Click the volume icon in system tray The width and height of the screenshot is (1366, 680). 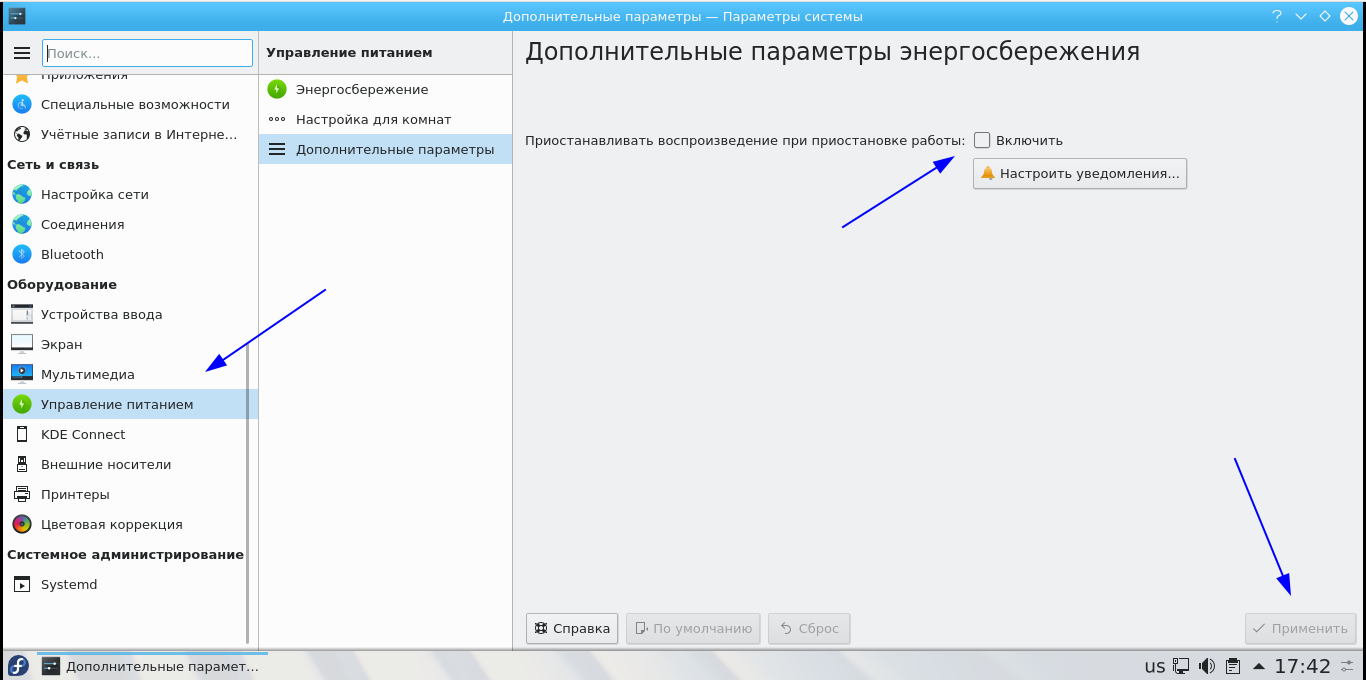pos(1207,666)
